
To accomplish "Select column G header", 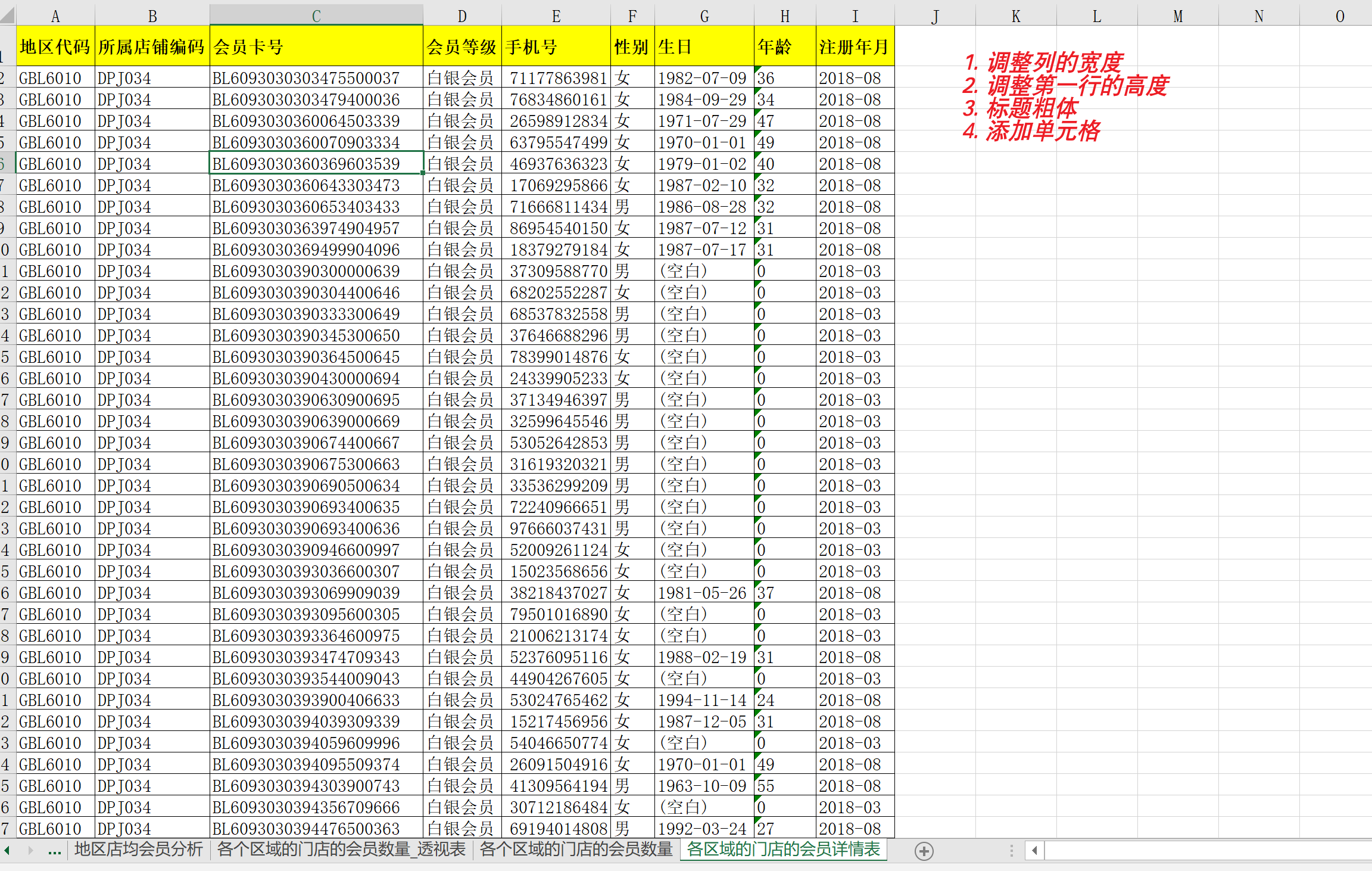I will pyautogui.click(x=704, y=15).
